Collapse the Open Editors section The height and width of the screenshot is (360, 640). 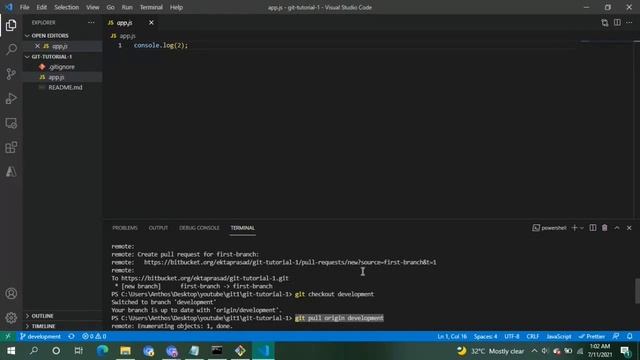[x=62, y=36]
